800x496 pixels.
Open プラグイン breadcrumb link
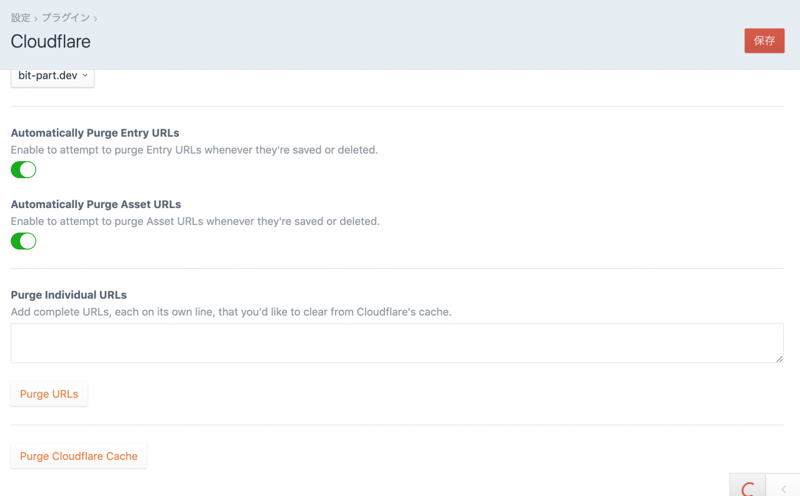pos(66,18)
